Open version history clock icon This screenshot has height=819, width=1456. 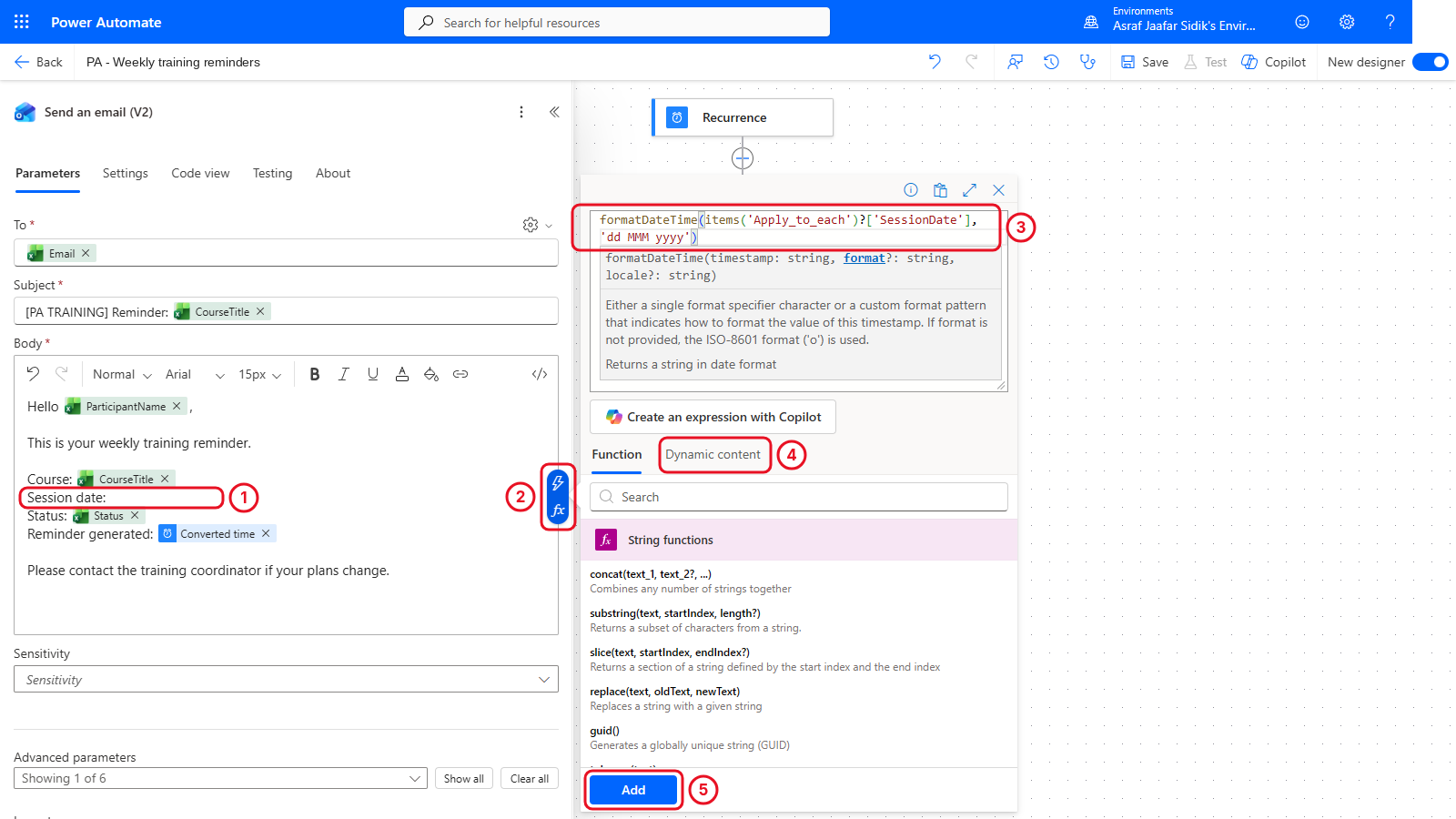(x=1051, y=62)
